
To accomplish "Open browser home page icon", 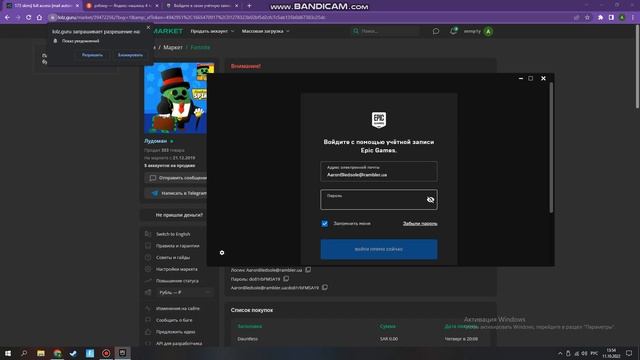I will pyautogui.click(x=39, y=18).
